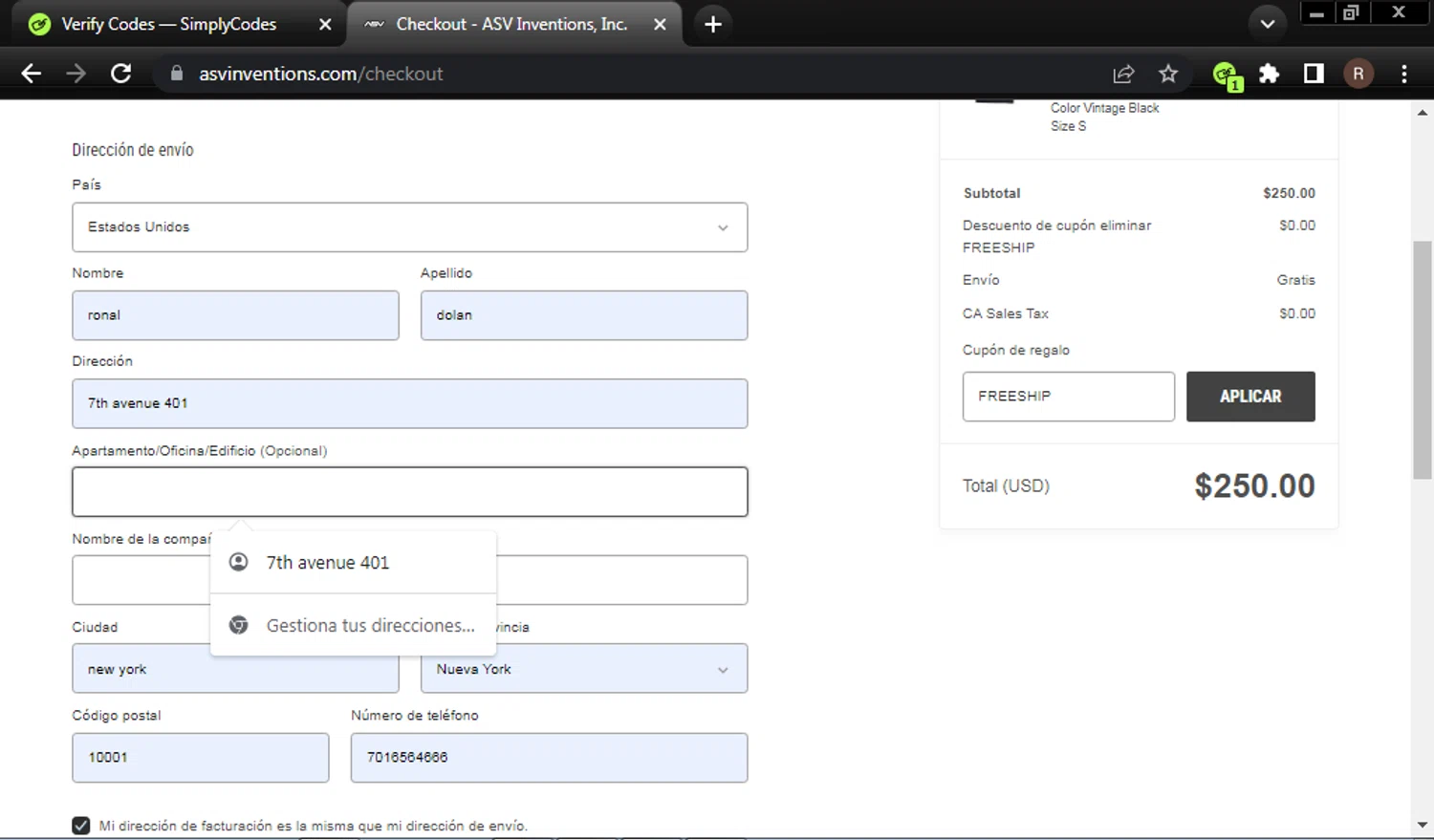Click the Total $250.00 amount

(1254, 486)
